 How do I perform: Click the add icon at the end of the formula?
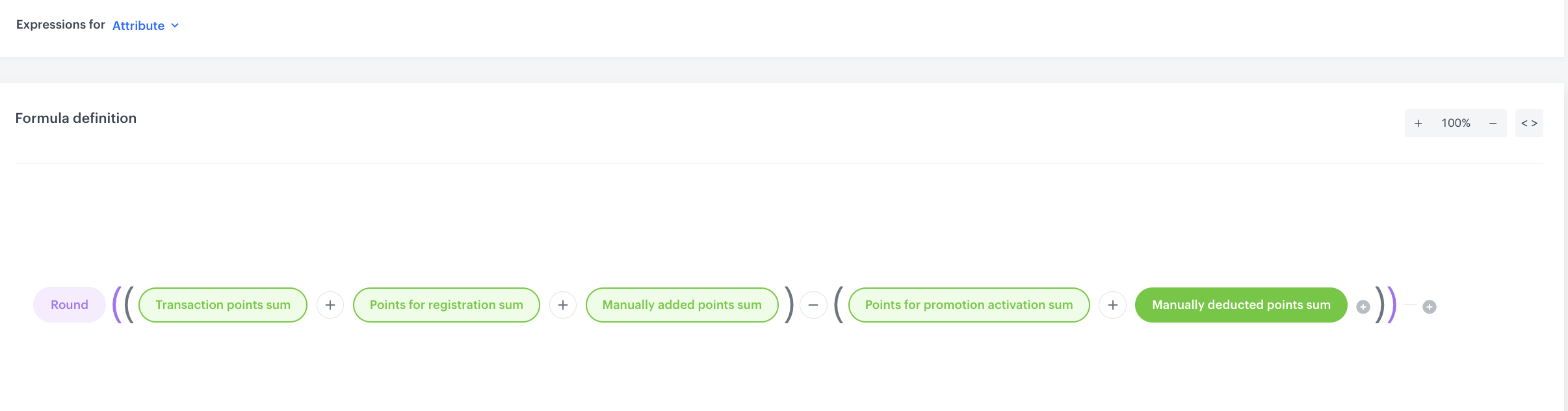(x=1428, y=307)
